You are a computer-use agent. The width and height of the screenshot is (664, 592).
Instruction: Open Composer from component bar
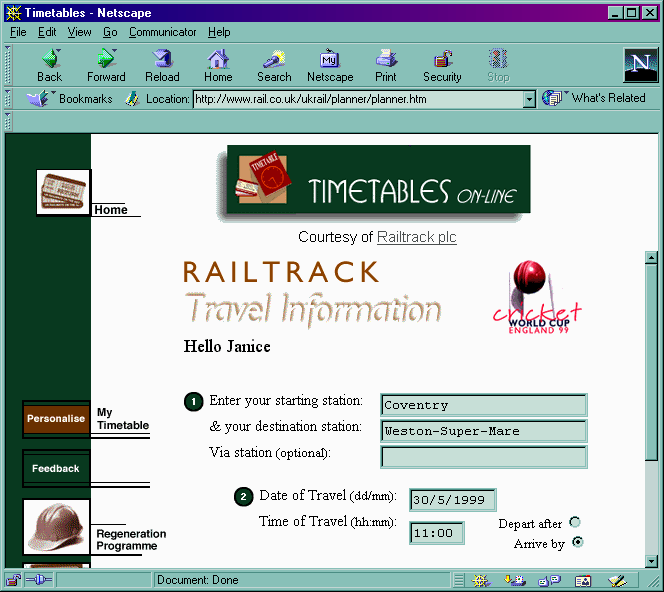617,581
